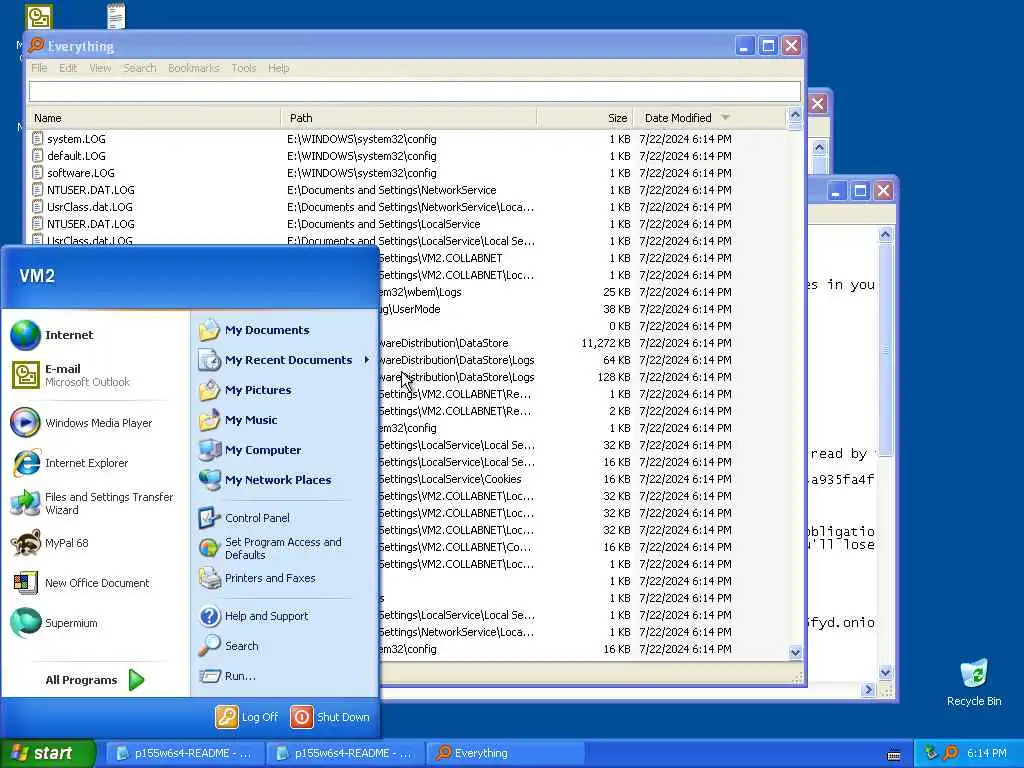Open My Music folder
Screen dimensions: 1024x768
(x=237, y=420)
